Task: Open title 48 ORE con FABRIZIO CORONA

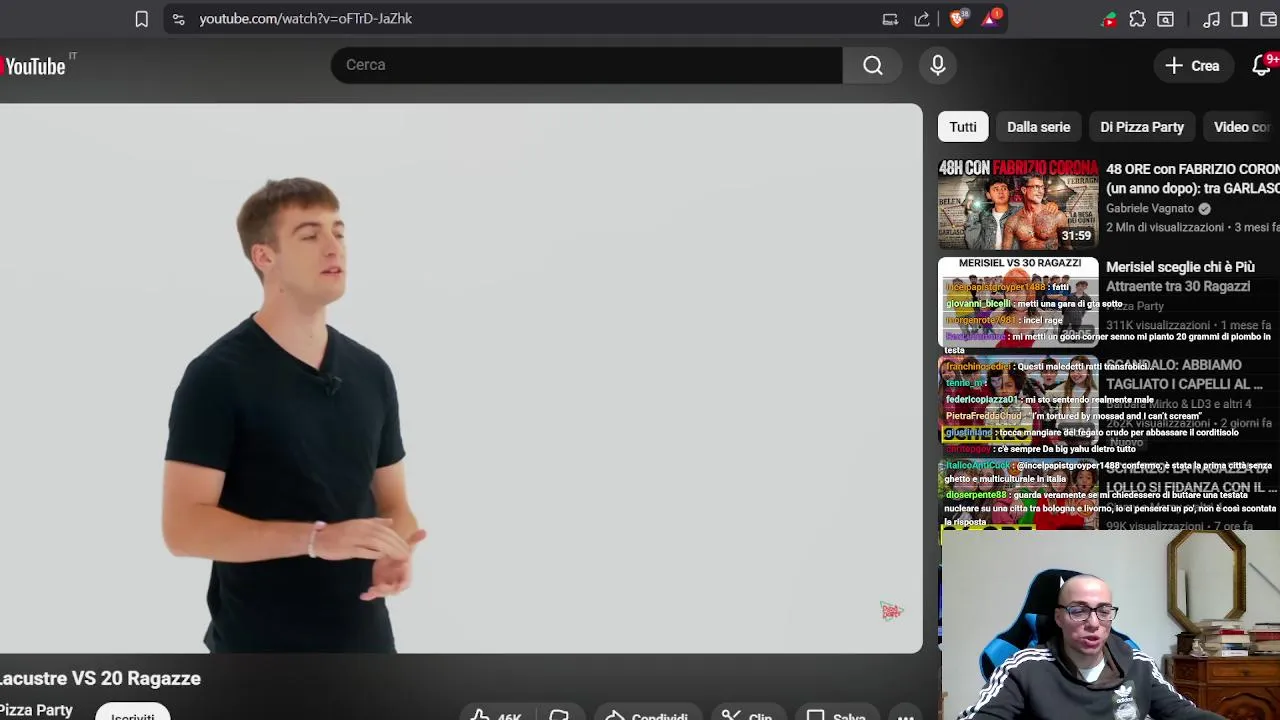Action: 1192,179
